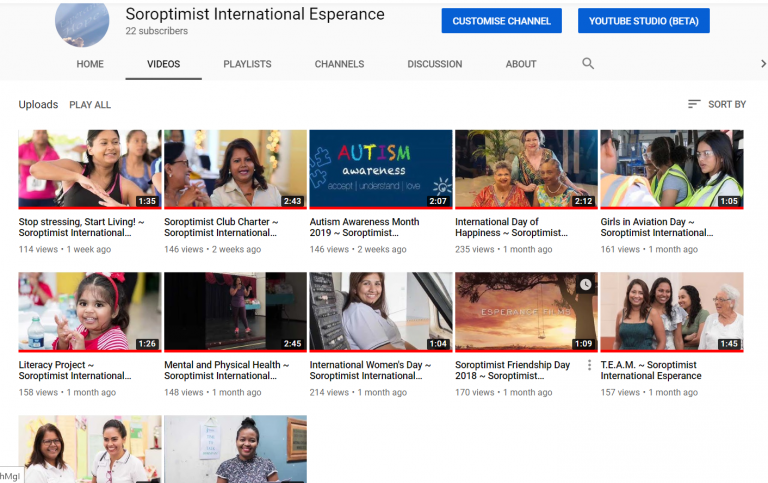The height and width of the screenshot is (483, 768).
Task: Open the Autism Awareness Month 2019 thumbnail
Action: tap(380, 169)
